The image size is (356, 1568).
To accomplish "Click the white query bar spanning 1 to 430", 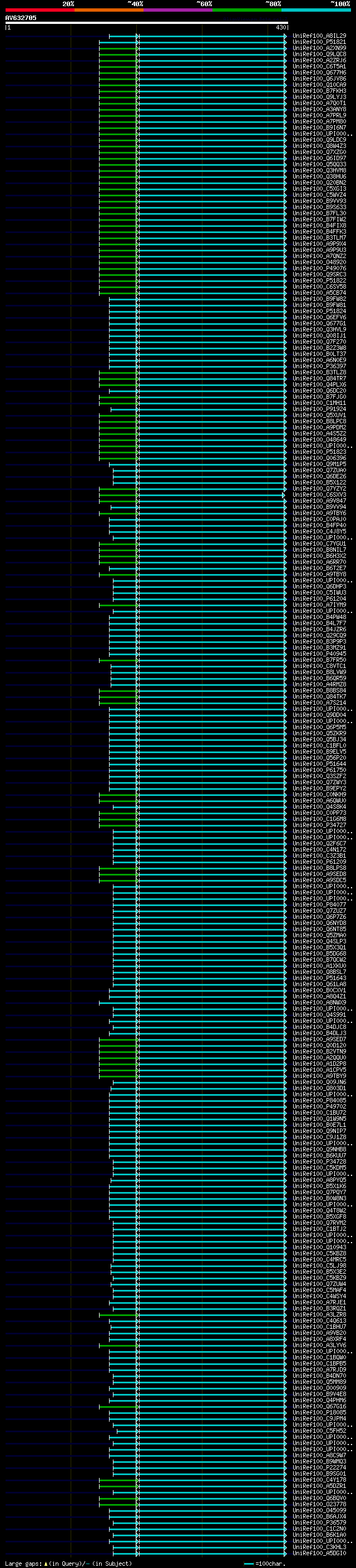I will point(146,23).
